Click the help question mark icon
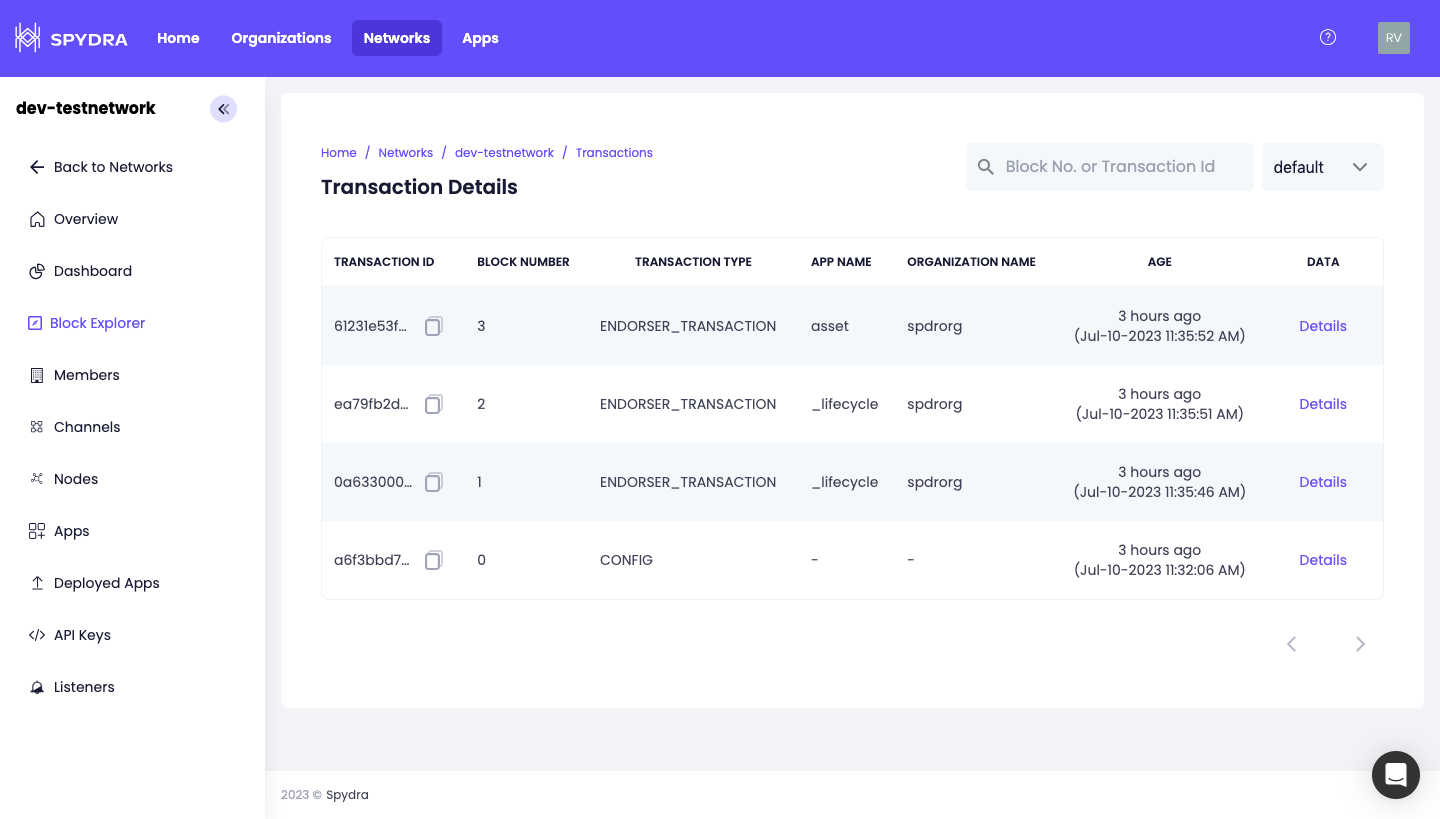Viewport: 1440px width, 819px height. (1328, 38)
